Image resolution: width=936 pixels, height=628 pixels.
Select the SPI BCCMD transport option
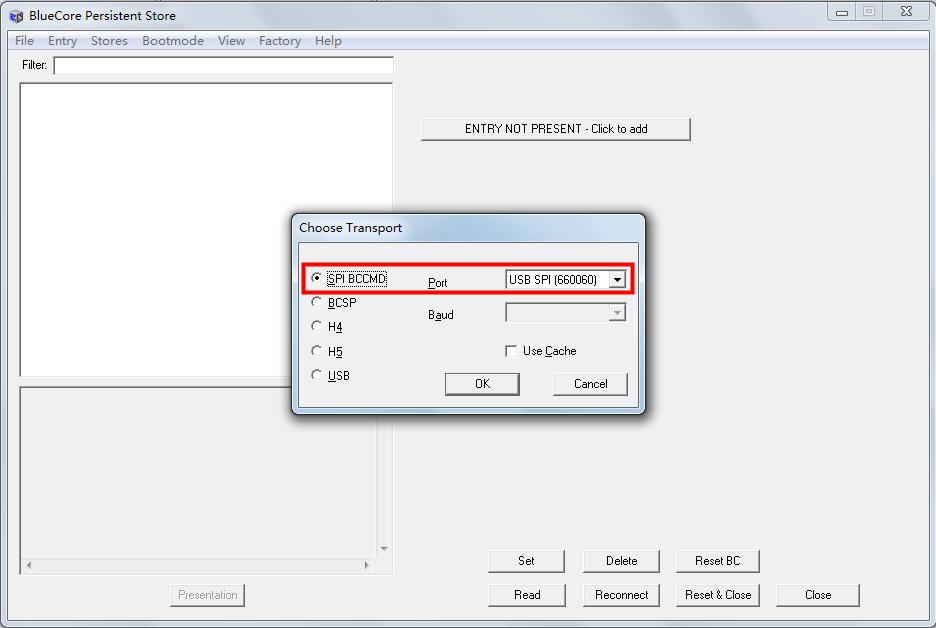(317, 279)
